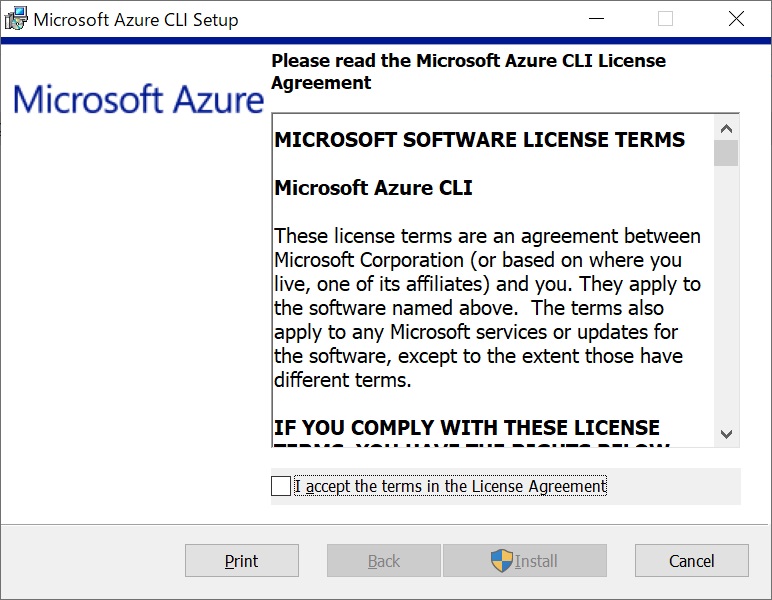Click the installer icon in the title bar

click(x=17, y=18)
